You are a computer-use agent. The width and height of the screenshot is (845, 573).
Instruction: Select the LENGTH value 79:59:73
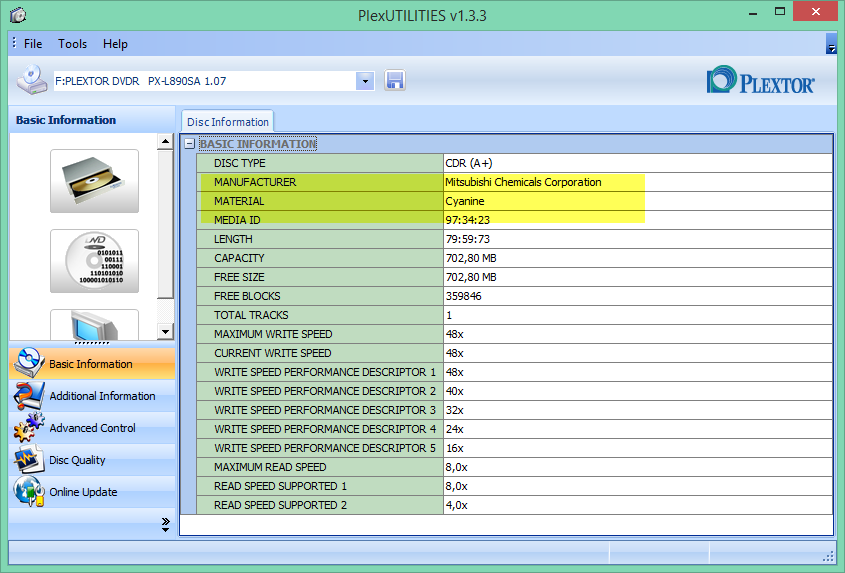(x=467, y=239)
